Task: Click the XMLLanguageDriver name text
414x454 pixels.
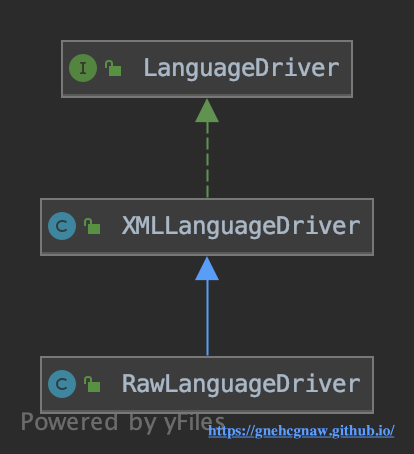Action: tap(241, 227)
